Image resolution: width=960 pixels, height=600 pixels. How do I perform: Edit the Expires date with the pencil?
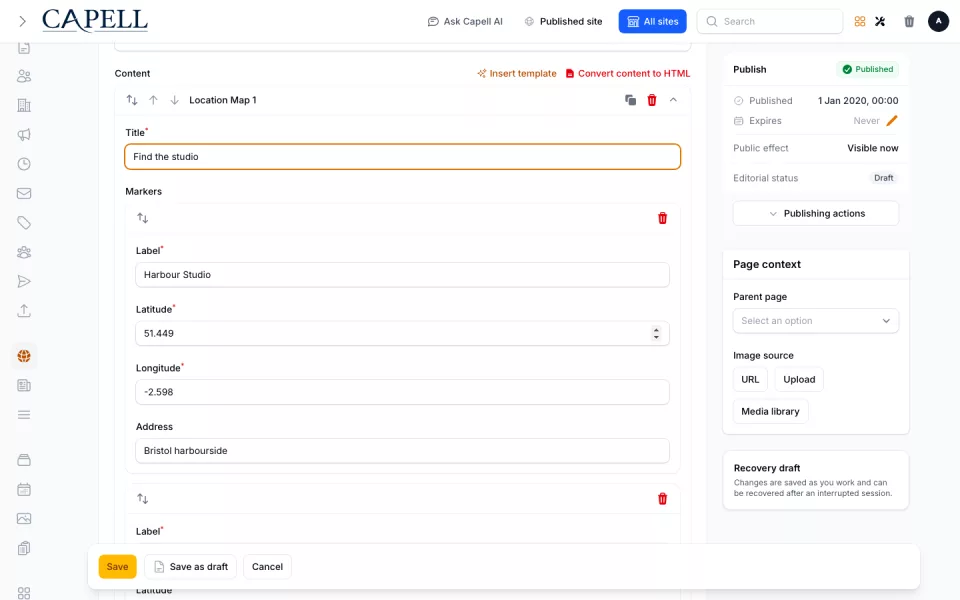[x=892, y=121]
